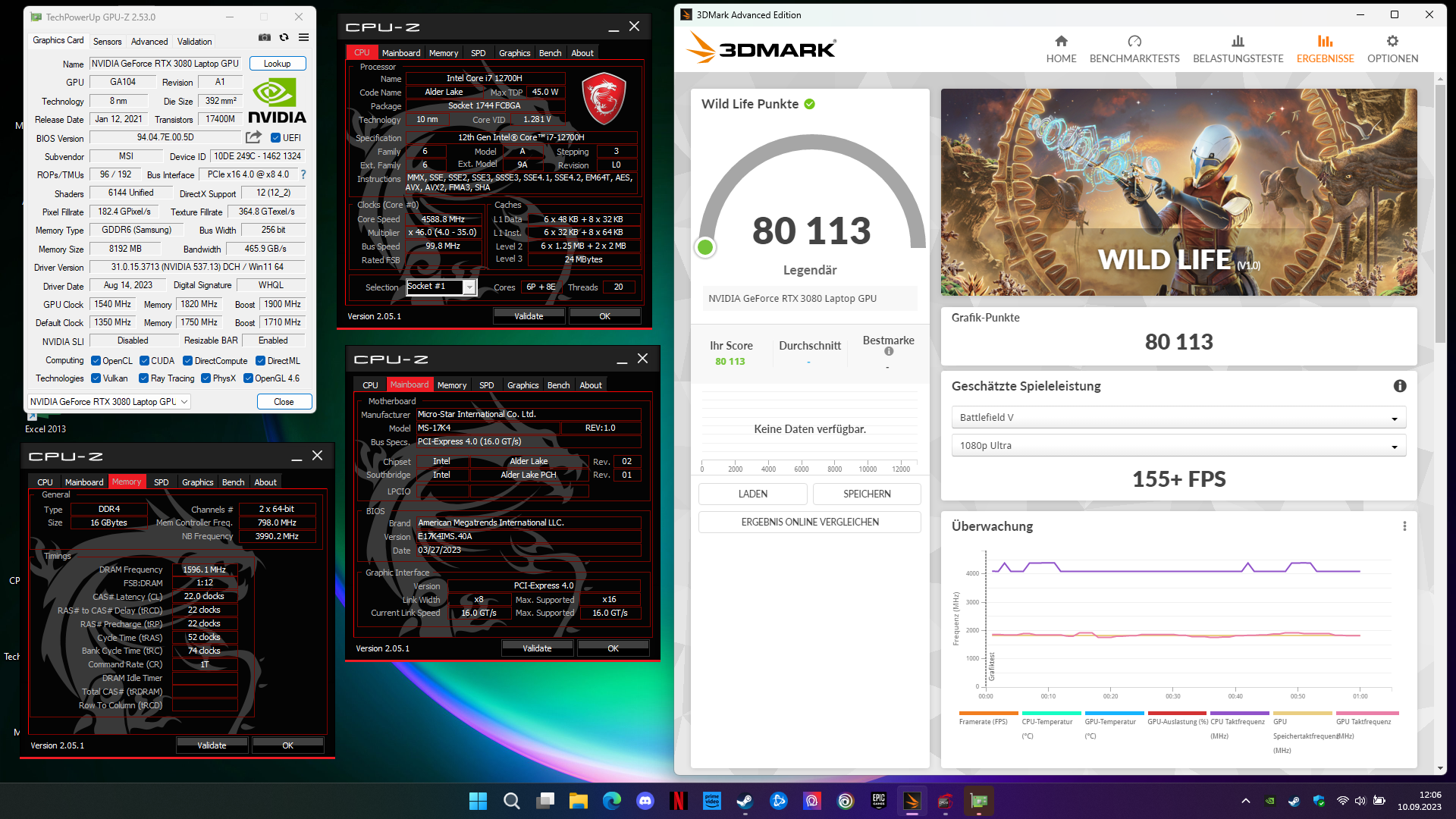This screenshot has height=819, width=1456.
Task: Open Ubisoft Connect from taskbar
Action: coord(846,801)
